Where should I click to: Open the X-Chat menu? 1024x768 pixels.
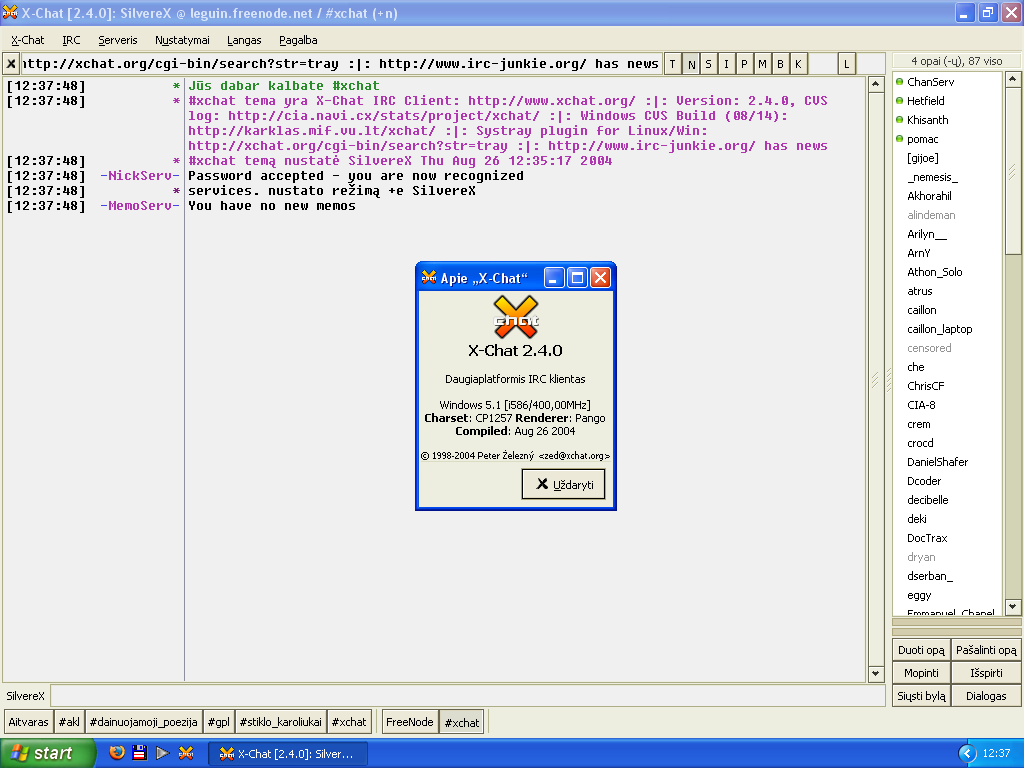pos(27,40)
